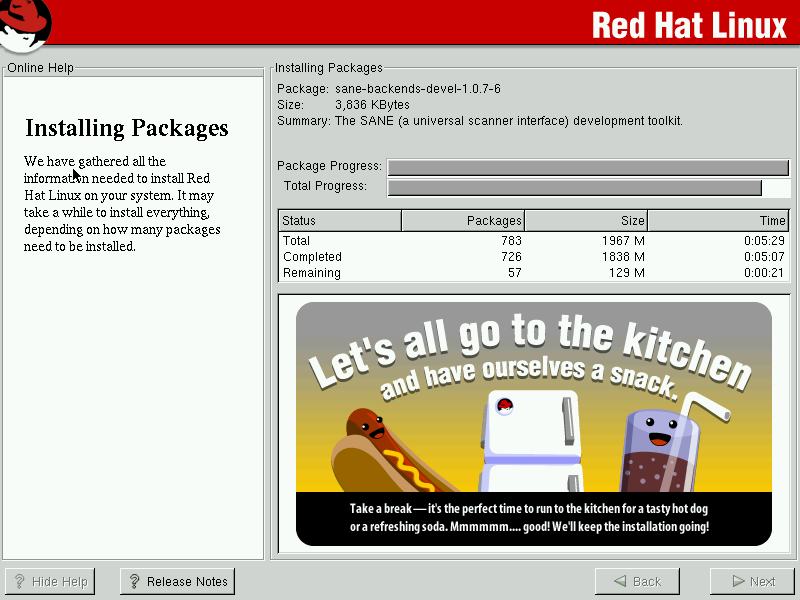Click the Remaining row label
This screenshot has height=600, width=800.
pyautogui.click(x=312, y=273)
